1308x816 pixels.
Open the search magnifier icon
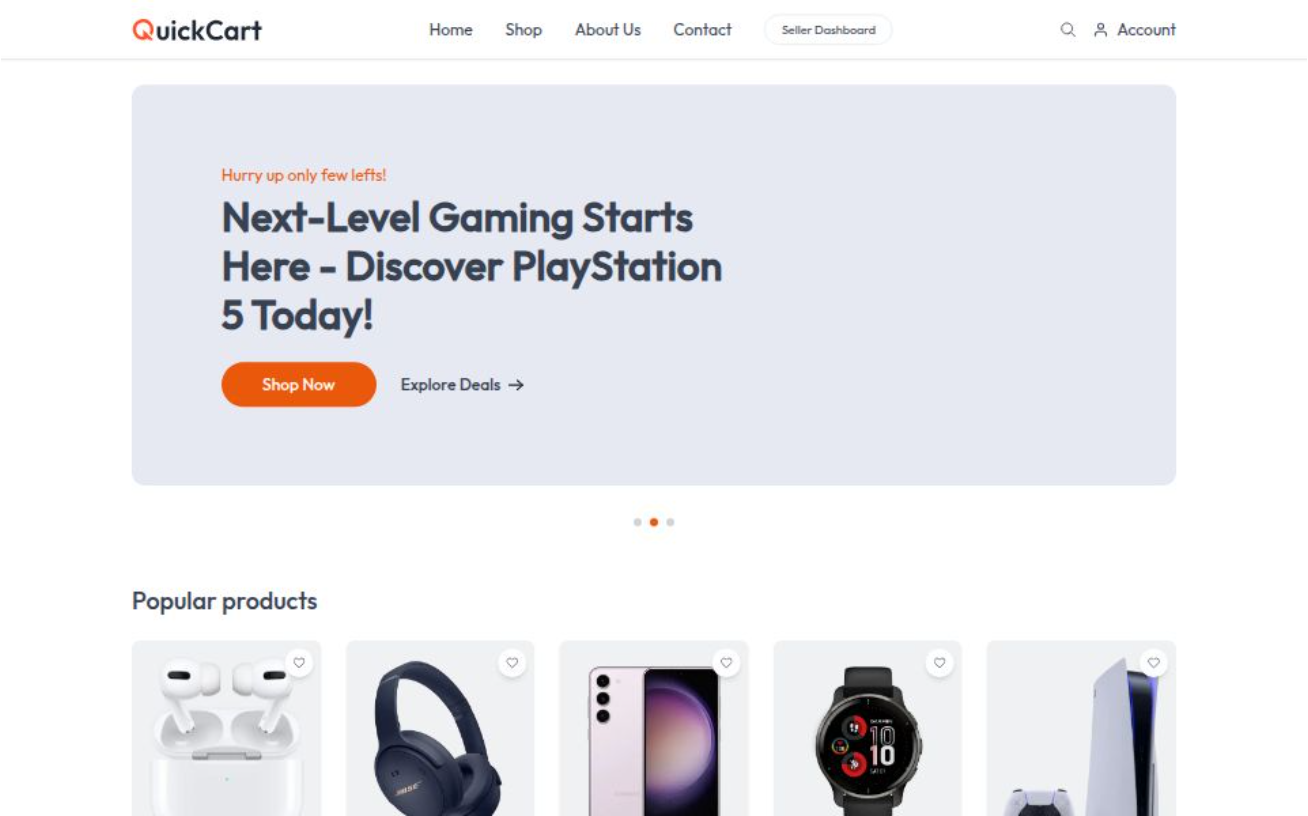pyautogui.click(x=1068, y=30)
